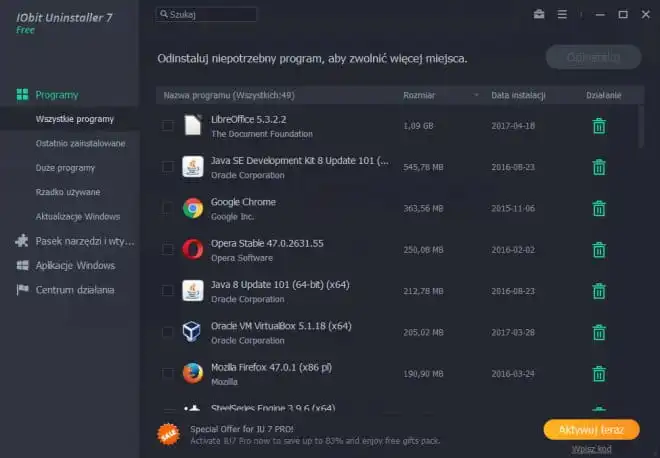Click the program list vertical scrollbar
Image resolution: width=660 pixels, height=458 pixels.
(x=641, y=126)
